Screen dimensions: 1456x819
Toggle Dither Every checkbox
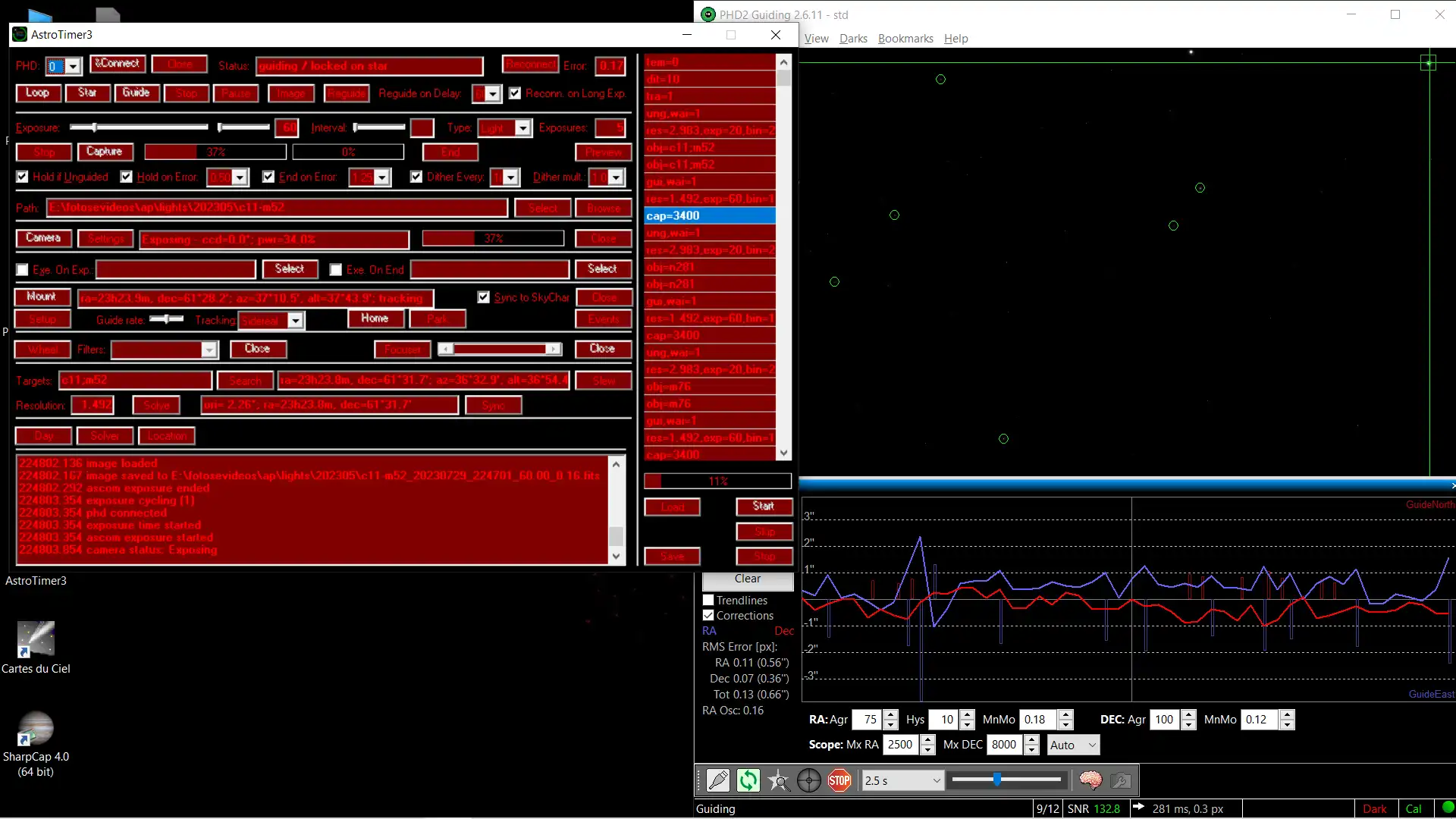[416, 177]
